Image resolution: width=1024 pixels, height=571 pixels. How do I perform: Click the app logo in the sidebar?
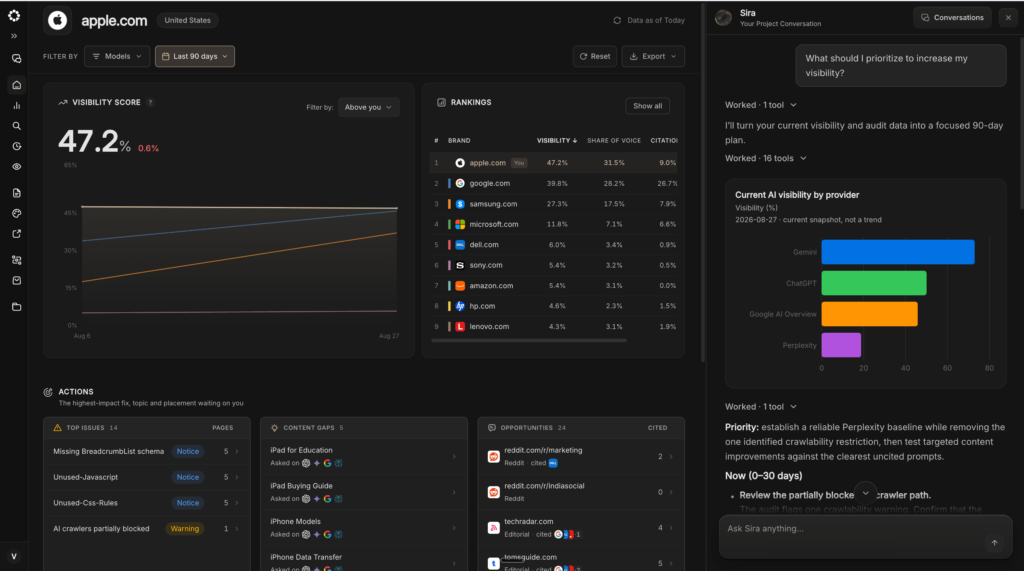pos(14,15)
